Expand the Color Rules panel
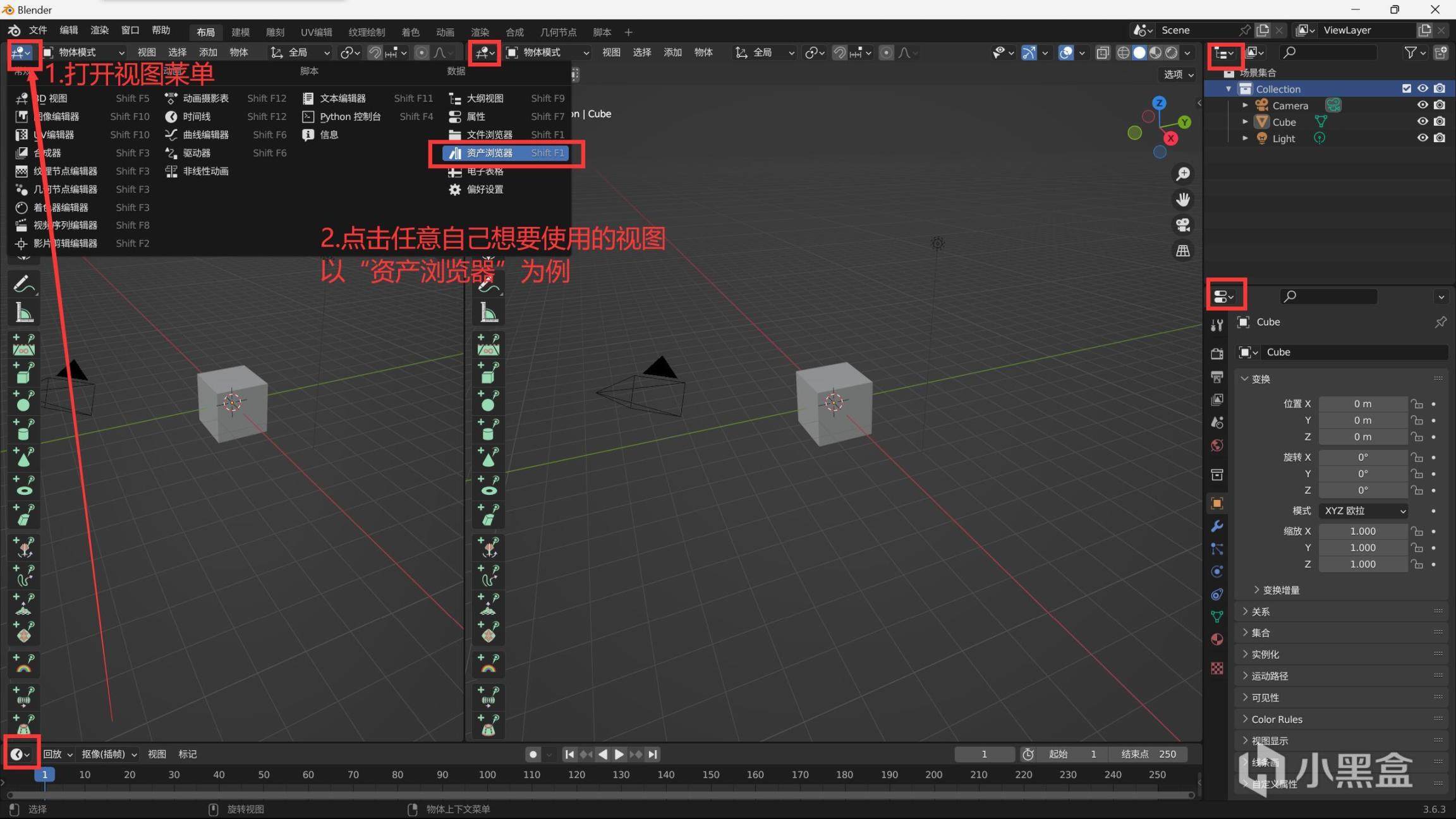This screenshot has width=1456, height=819. click(x=1277, y=719)
